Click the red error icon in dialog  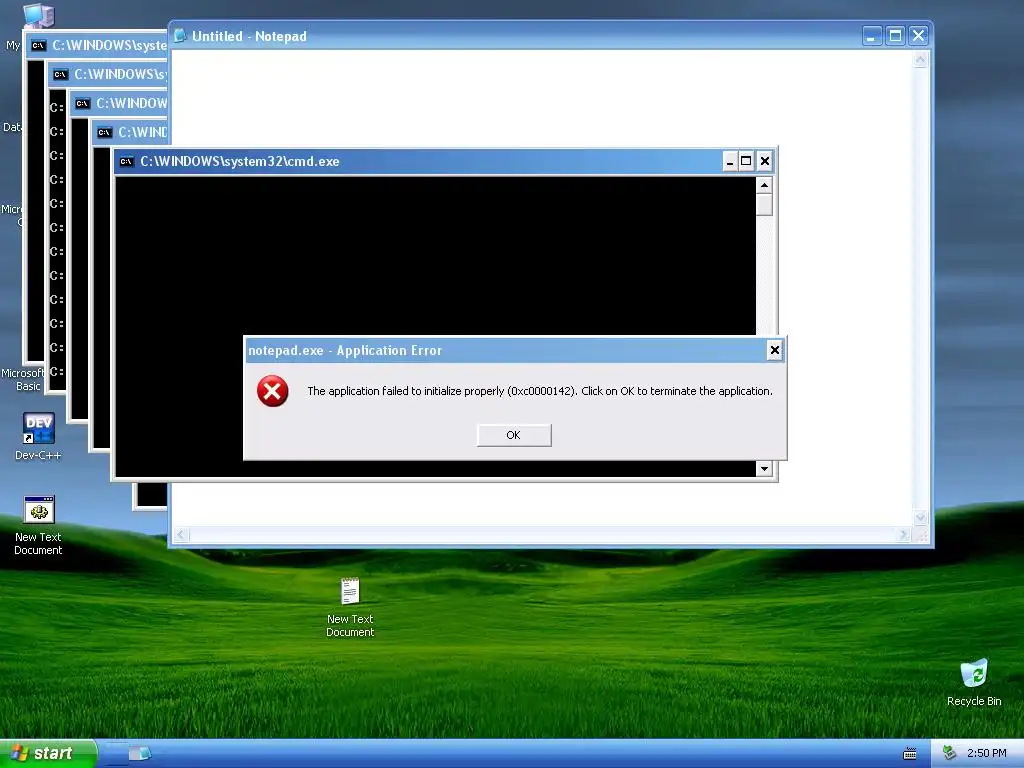pyautogui.click(x=272, y=391)
